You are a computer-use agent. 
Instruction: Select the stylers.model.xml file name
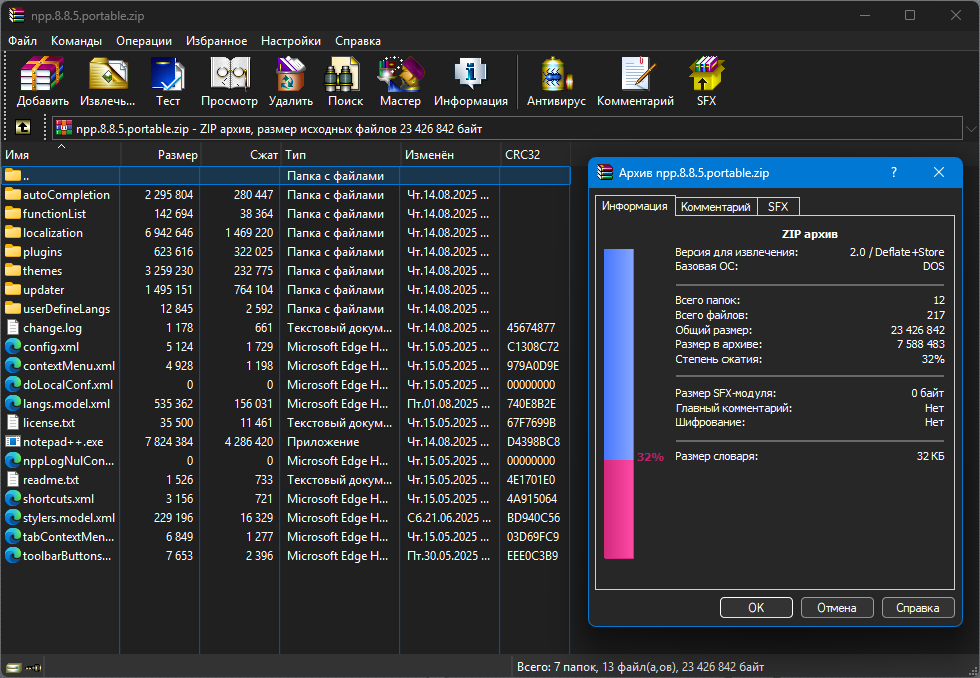[69, 517]
